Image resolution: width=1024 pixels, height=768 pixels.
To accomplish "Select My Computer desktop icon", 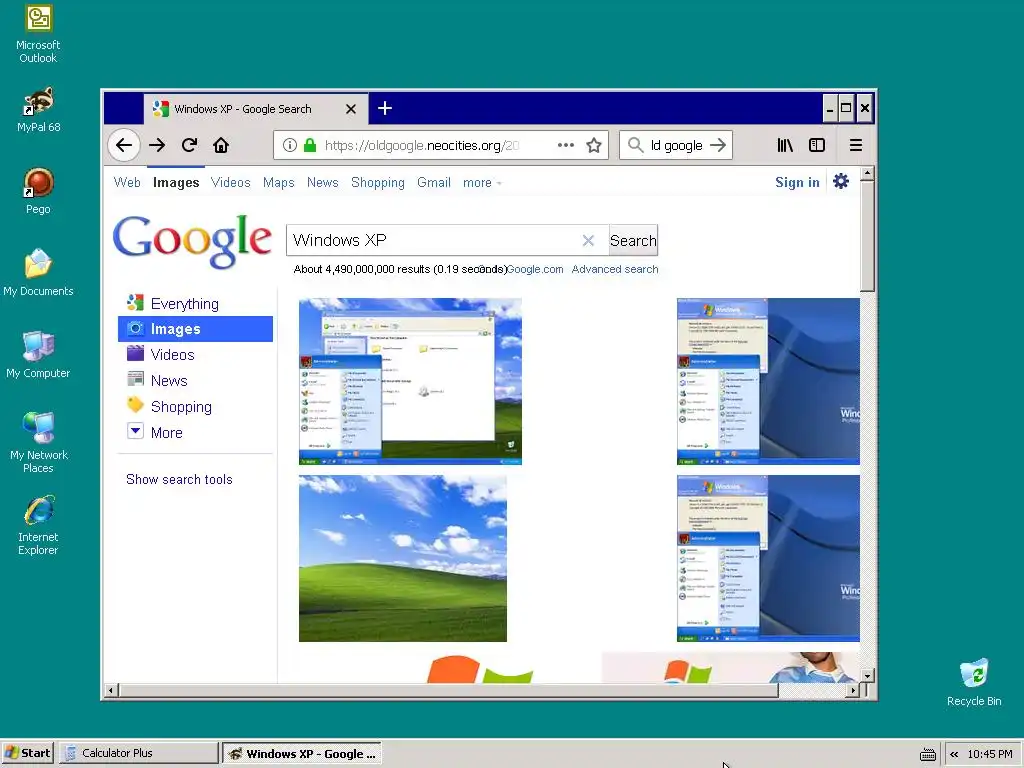I will pyautogui.click(x=39, y=355).
